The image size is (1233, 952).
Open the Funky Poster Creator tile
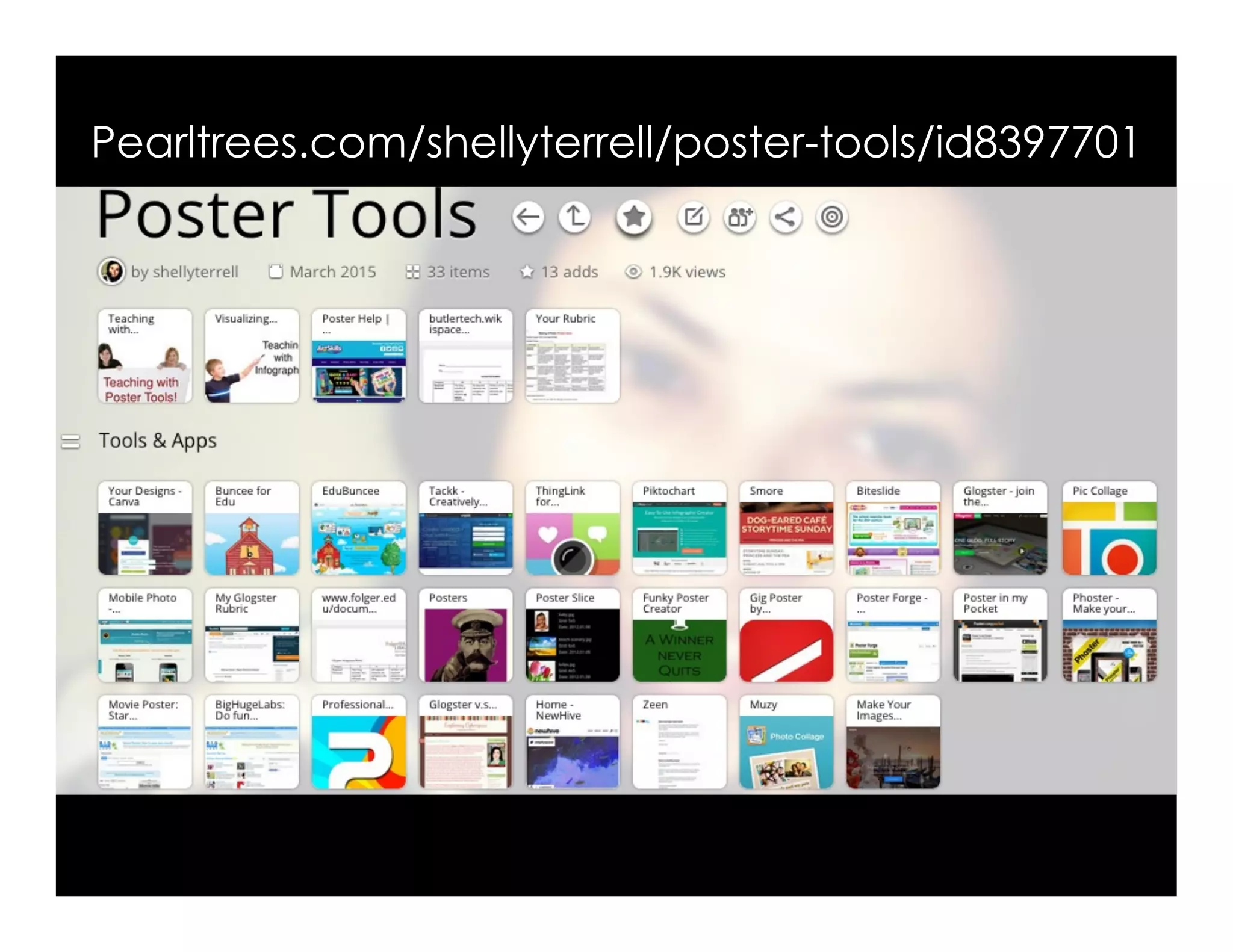tap(679, 635)
